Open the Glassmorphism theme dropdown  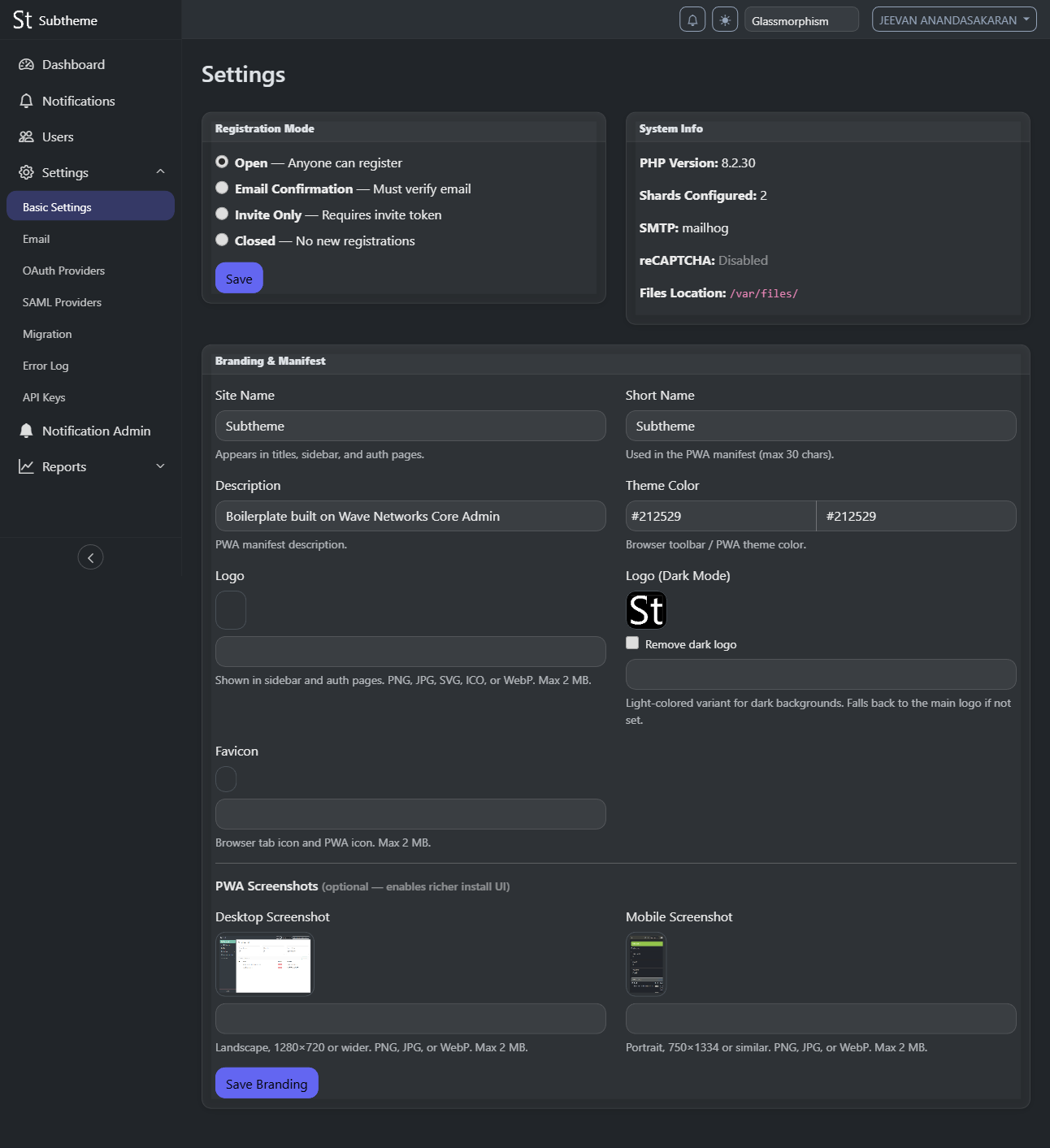(x=801, y=19)
